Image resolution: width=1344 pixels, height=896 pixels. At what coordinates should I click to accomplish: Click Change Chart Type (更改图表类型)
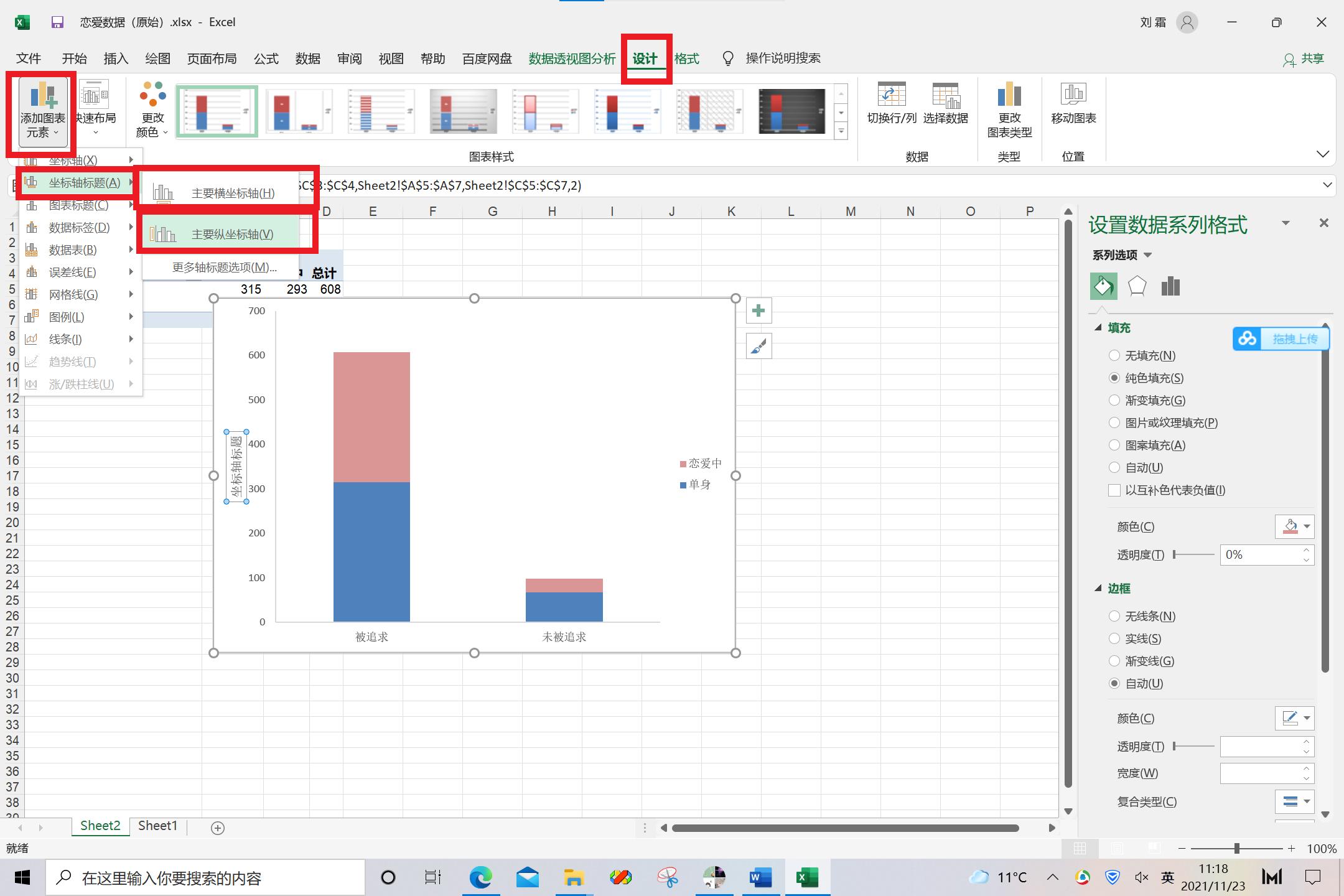pyautogui.click(x=1009, y=111)
